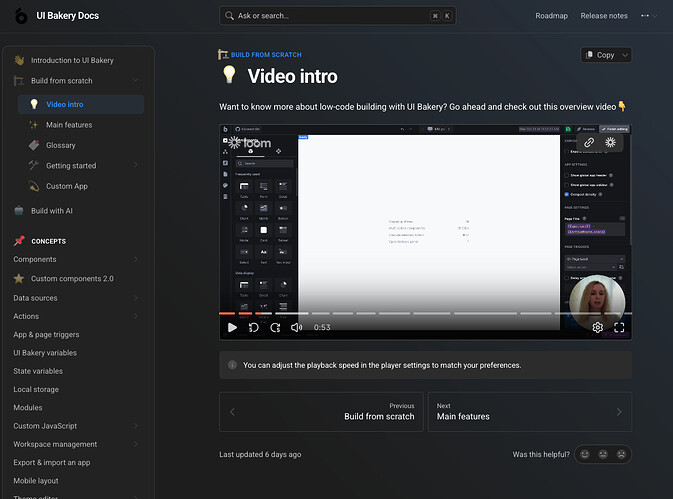Rate the page with the sad face
673x499 pixels.
point(621,454)
